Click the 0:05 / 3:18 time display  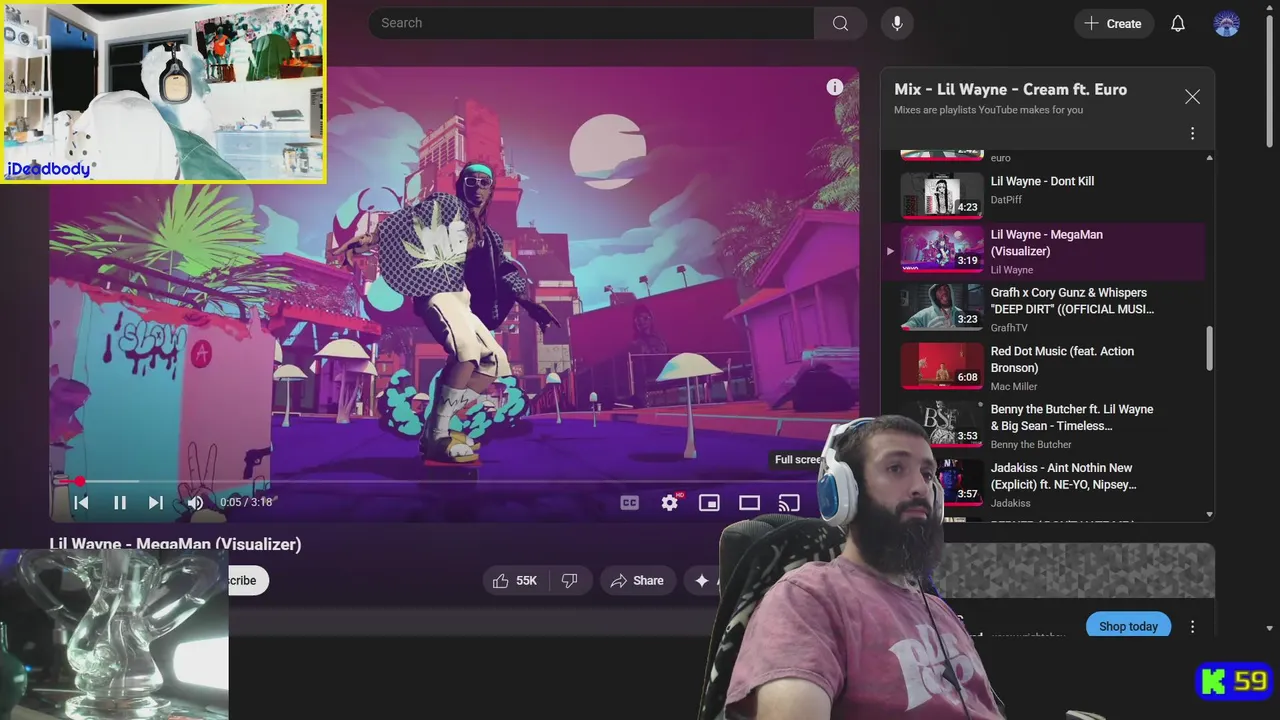(246, 502)
